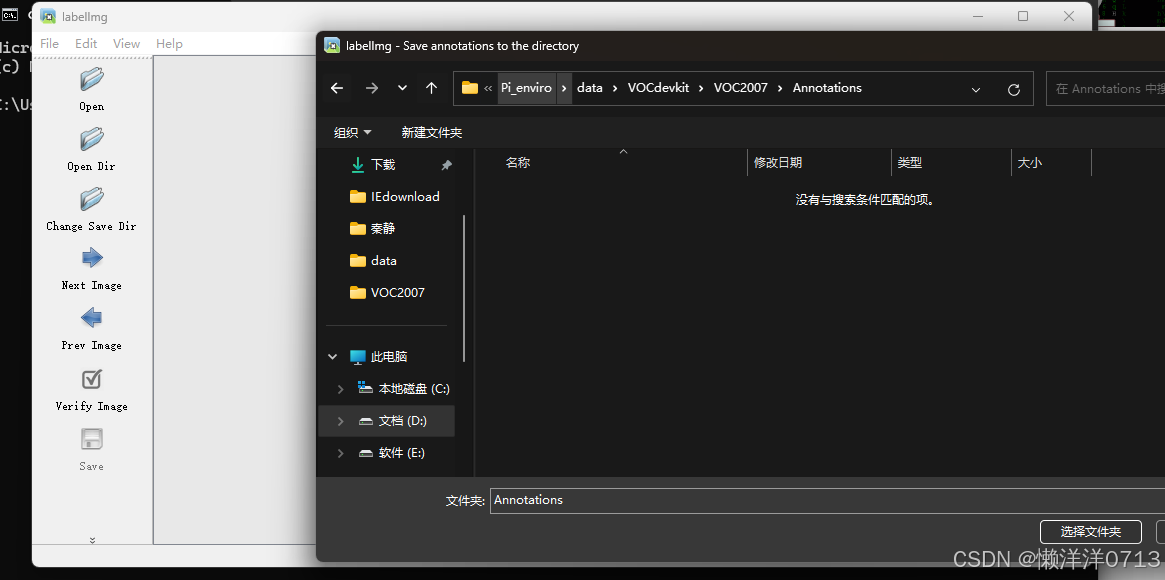
Task: Click the Open file icon in labelImg
Action: [91, 79]
